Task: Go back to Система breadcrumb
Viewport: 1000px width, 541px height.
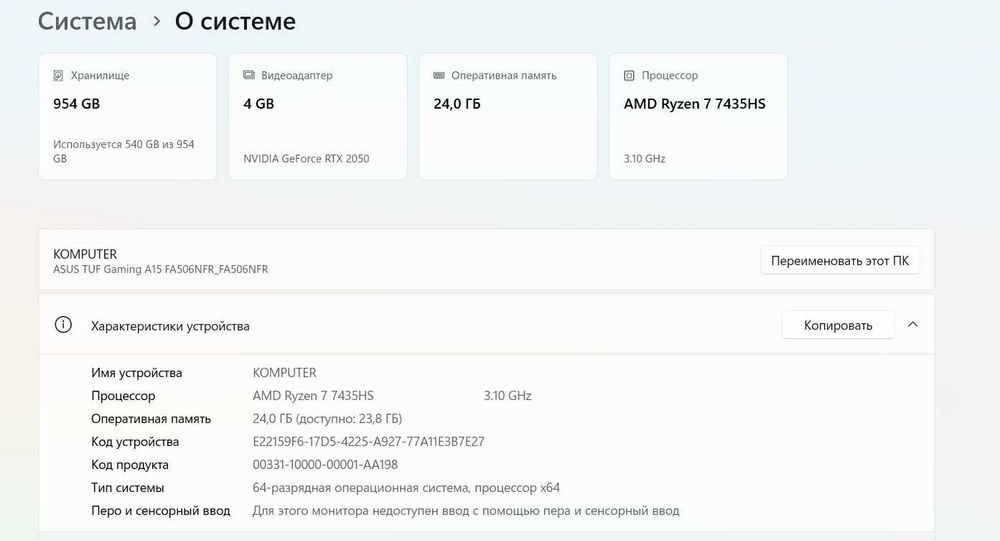Action: (87, 22)
